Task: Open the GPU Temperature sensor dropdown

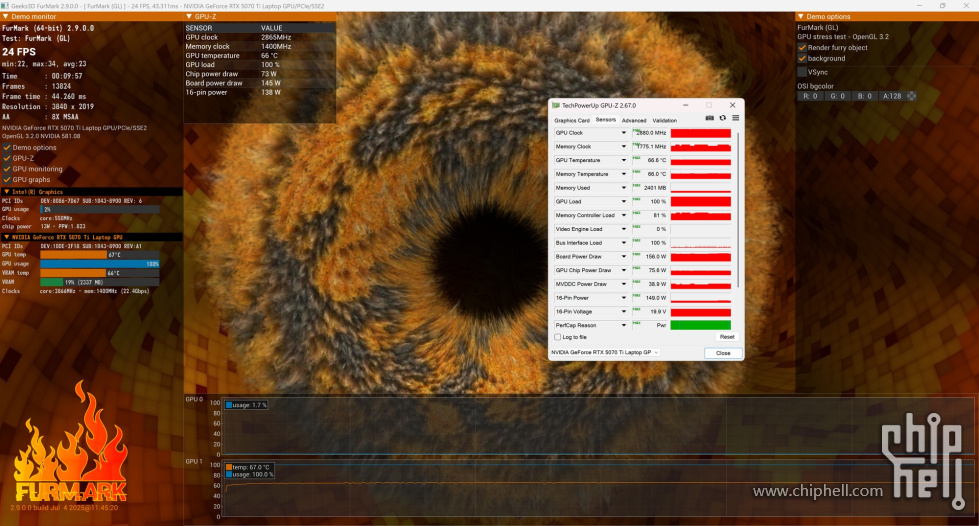Action: click(623, 161)
